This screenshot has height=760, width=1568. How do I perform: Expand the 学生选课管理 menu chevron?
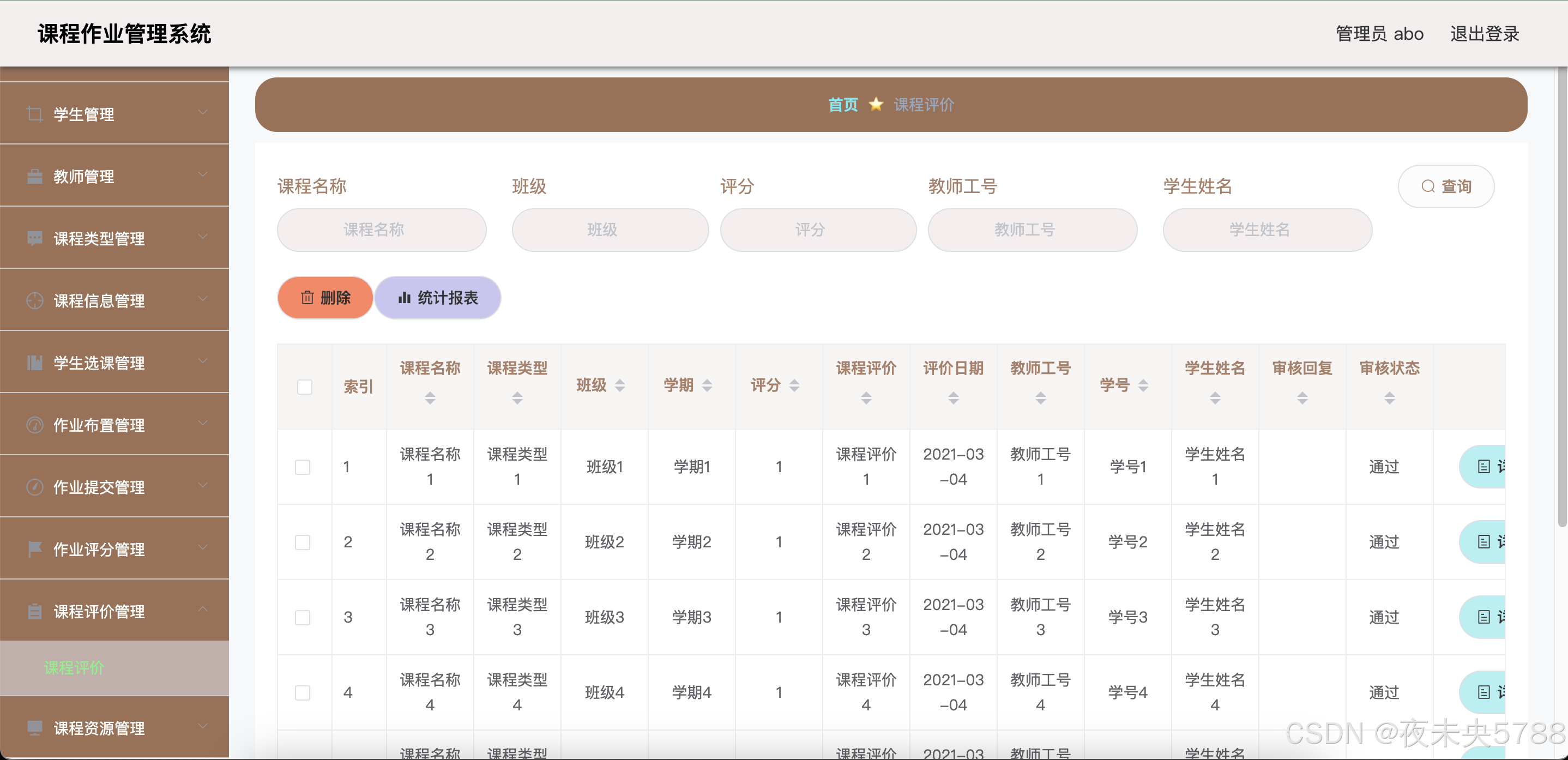point(203,361)
